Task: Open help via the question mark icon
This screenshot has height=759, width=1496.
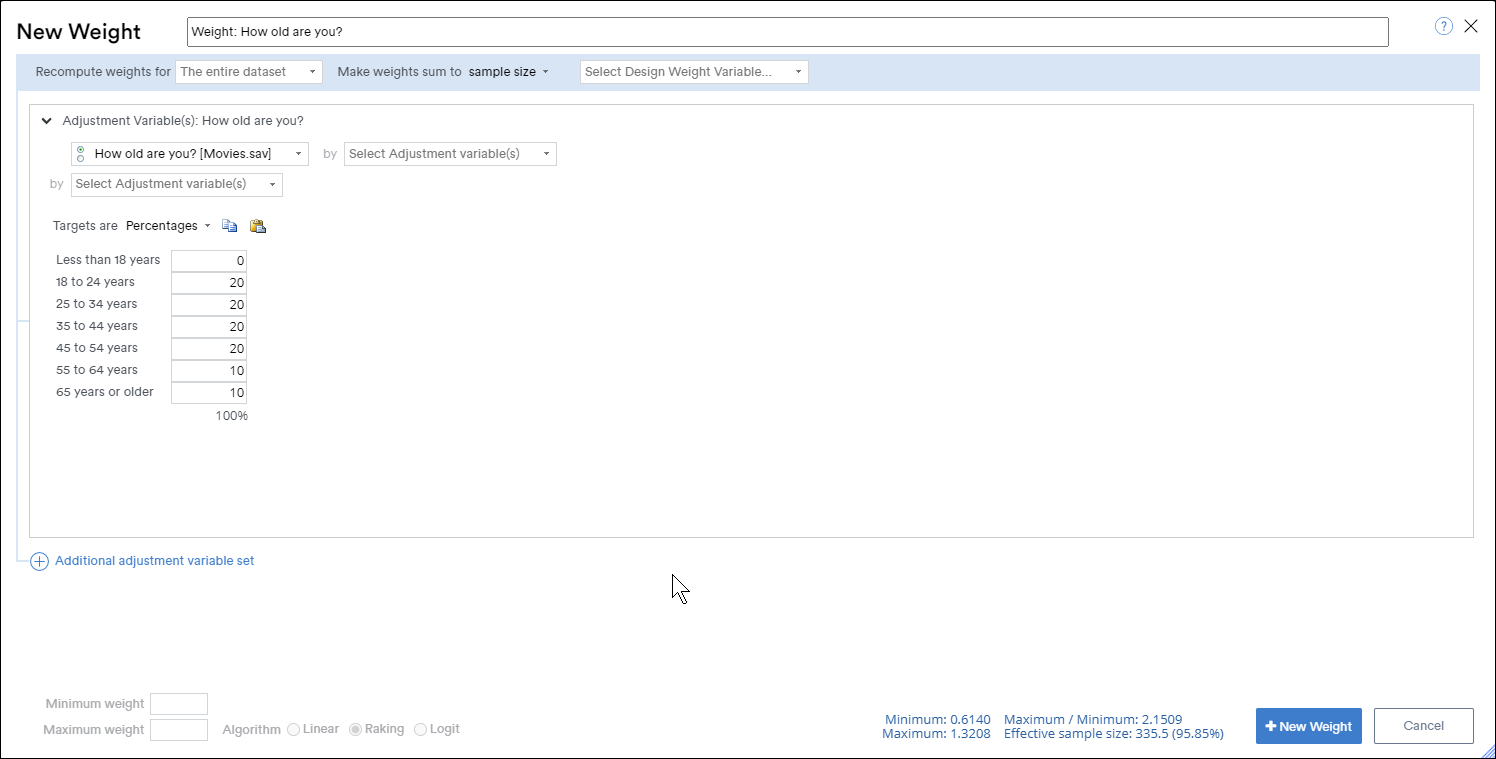Action: tap(1443, 26)
